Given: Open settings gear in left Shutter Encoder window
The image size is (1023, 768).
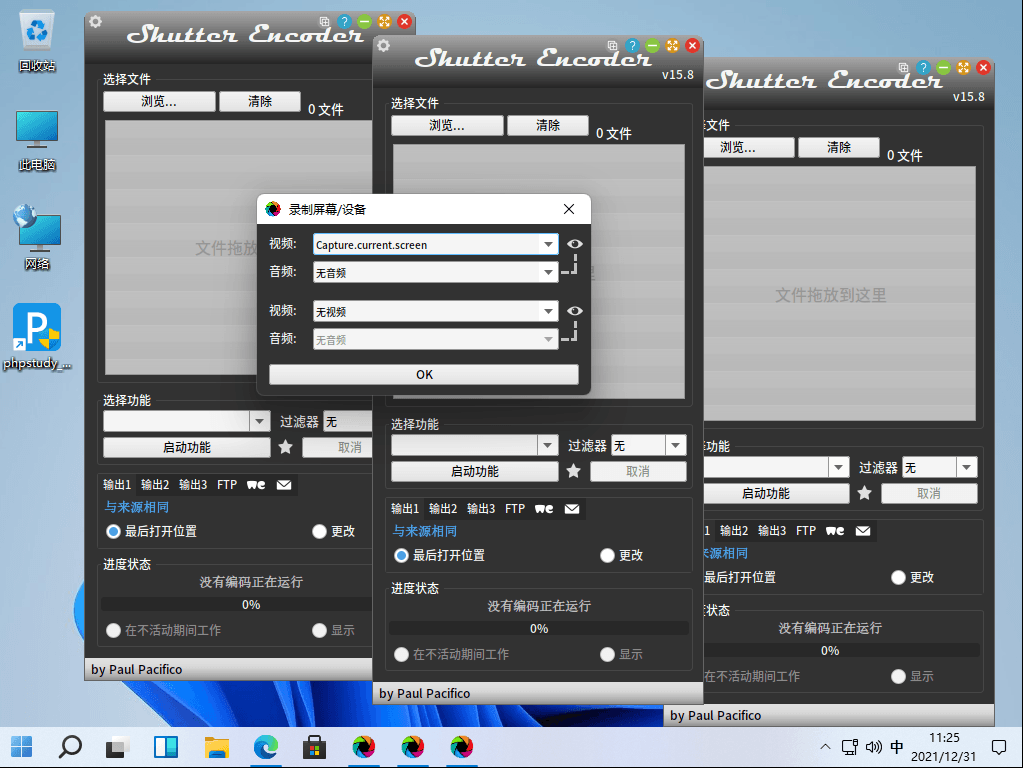Looking at the screenshot, I should click(96, 22).
